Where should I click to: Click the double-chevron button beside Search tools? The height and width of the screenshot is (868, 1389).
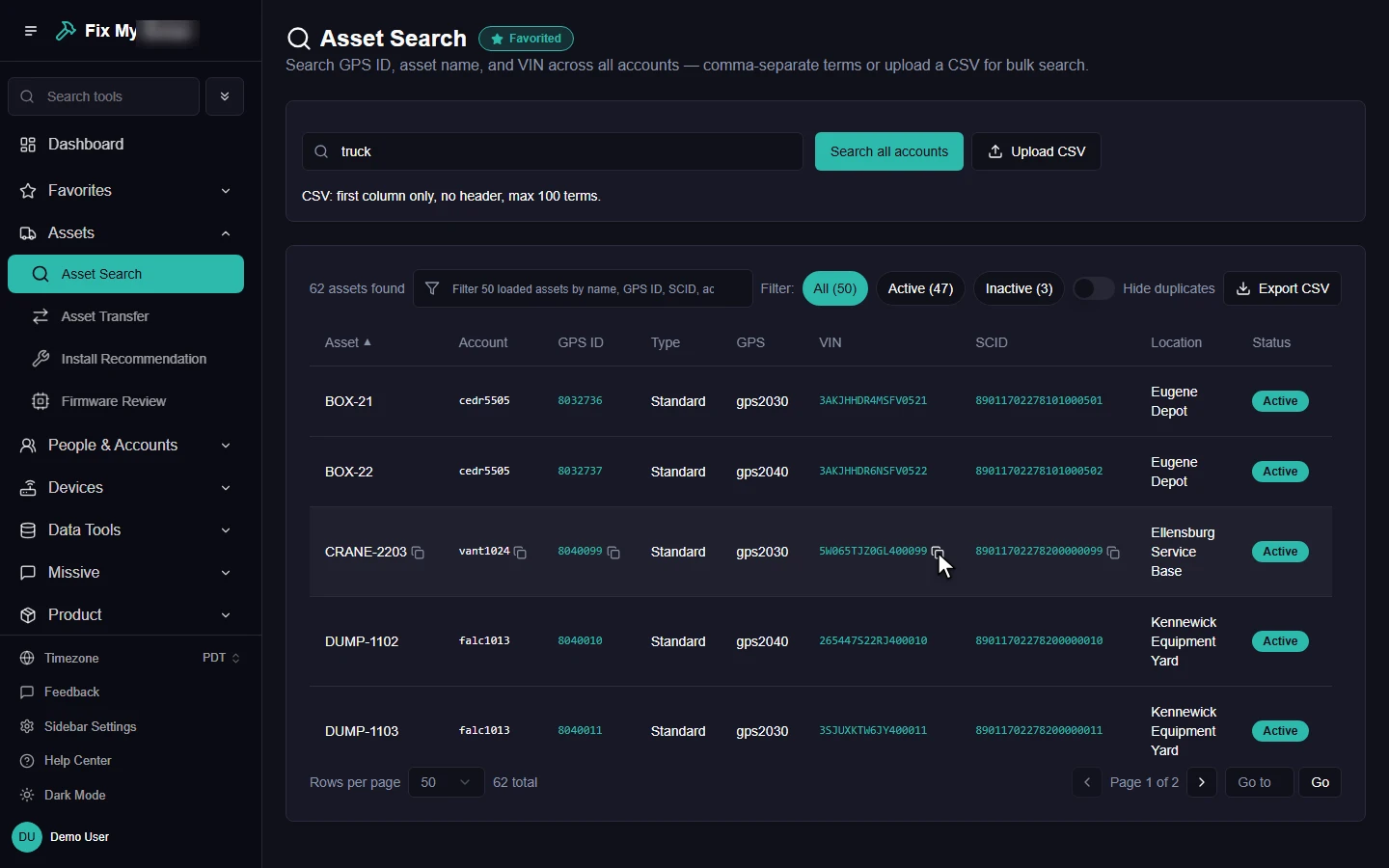pyautogui.click(x=225, y=96)
